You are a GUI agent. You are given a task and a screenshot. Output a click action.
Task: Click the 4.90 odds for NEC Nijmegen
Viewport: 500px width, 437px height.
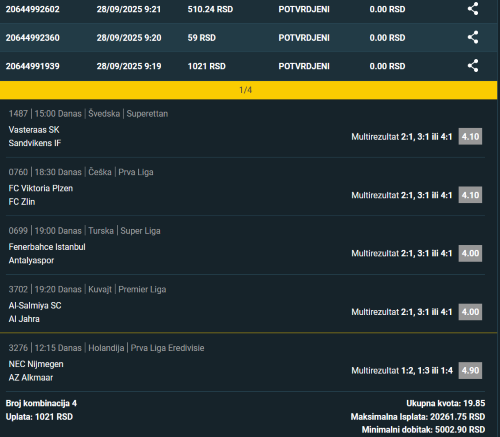coord(470,370)
